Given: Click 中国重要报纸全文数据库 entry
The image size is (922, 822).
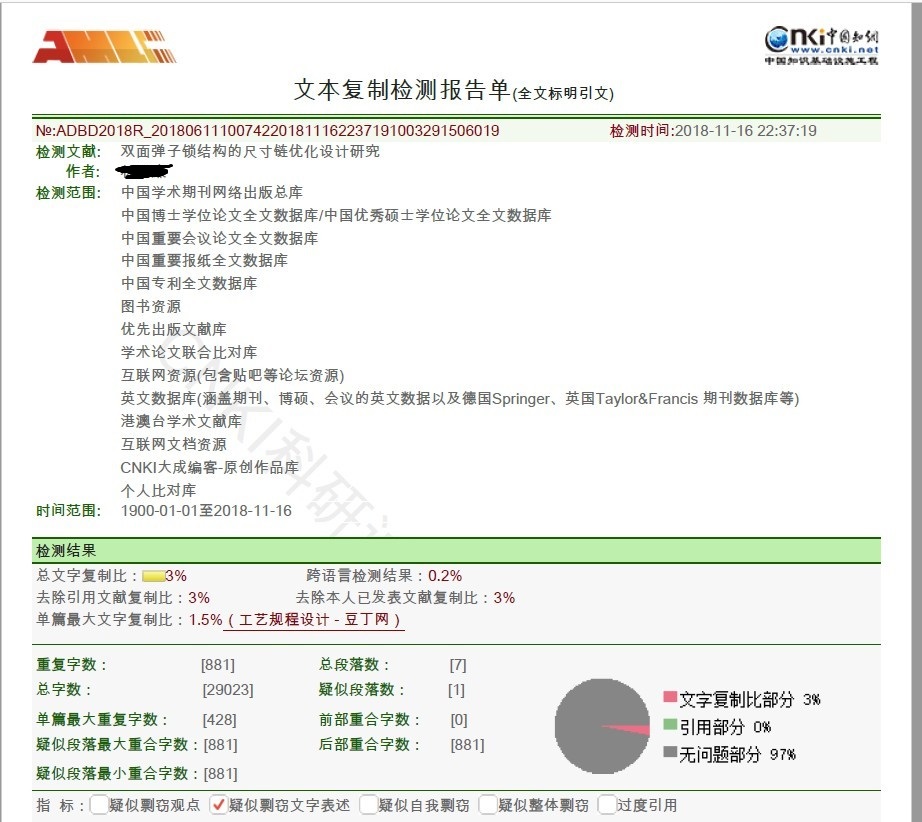Looking at the screenshot, I should point(204,260).
